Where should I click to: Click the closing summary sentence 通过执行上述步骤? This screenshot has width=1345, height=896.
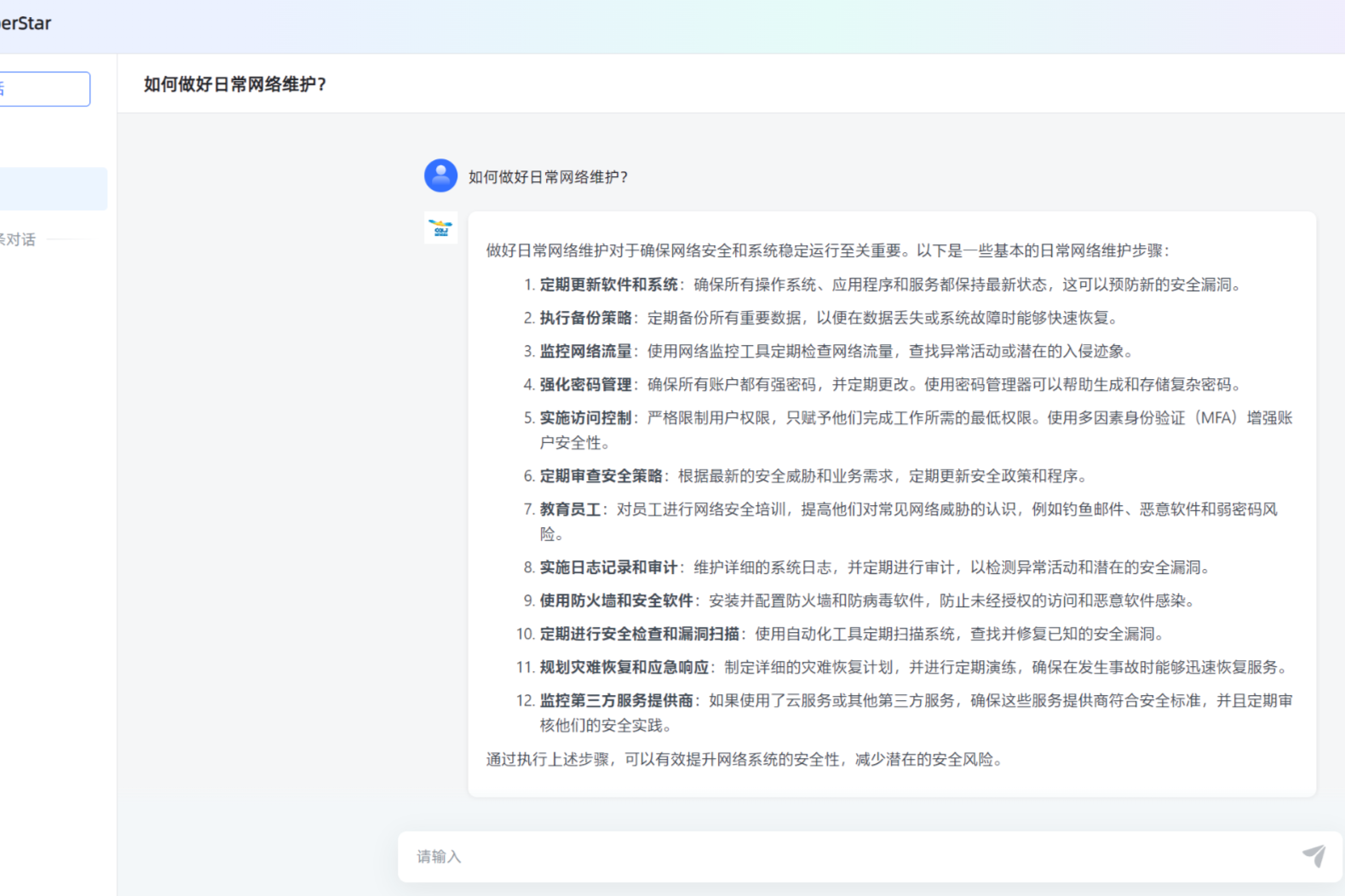tap(747, 759)
